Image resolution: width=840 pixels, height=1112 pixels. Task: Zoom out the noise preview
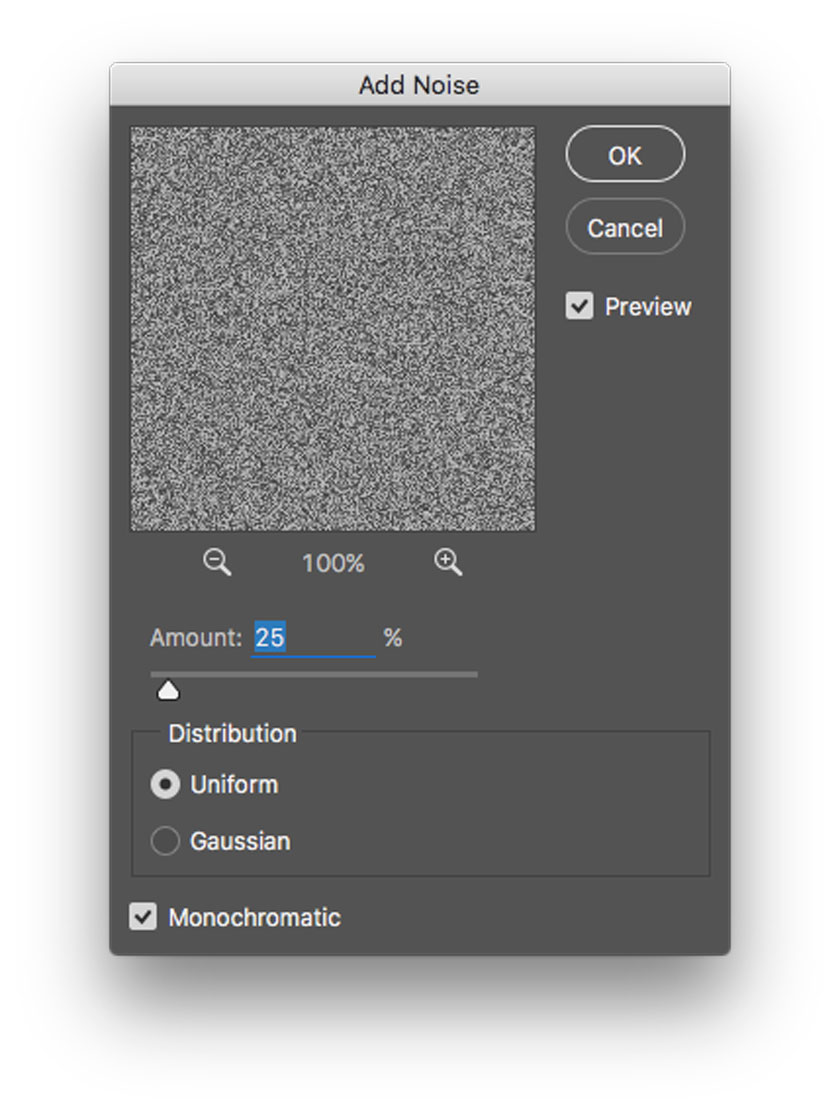click(x=216, y=562)
